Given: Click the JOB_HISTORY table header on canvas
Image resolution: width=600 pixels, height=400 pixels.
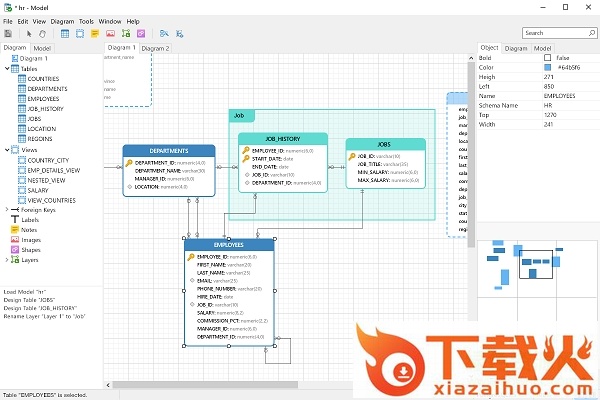Looking at the screenshot, I should coord(283,139).
